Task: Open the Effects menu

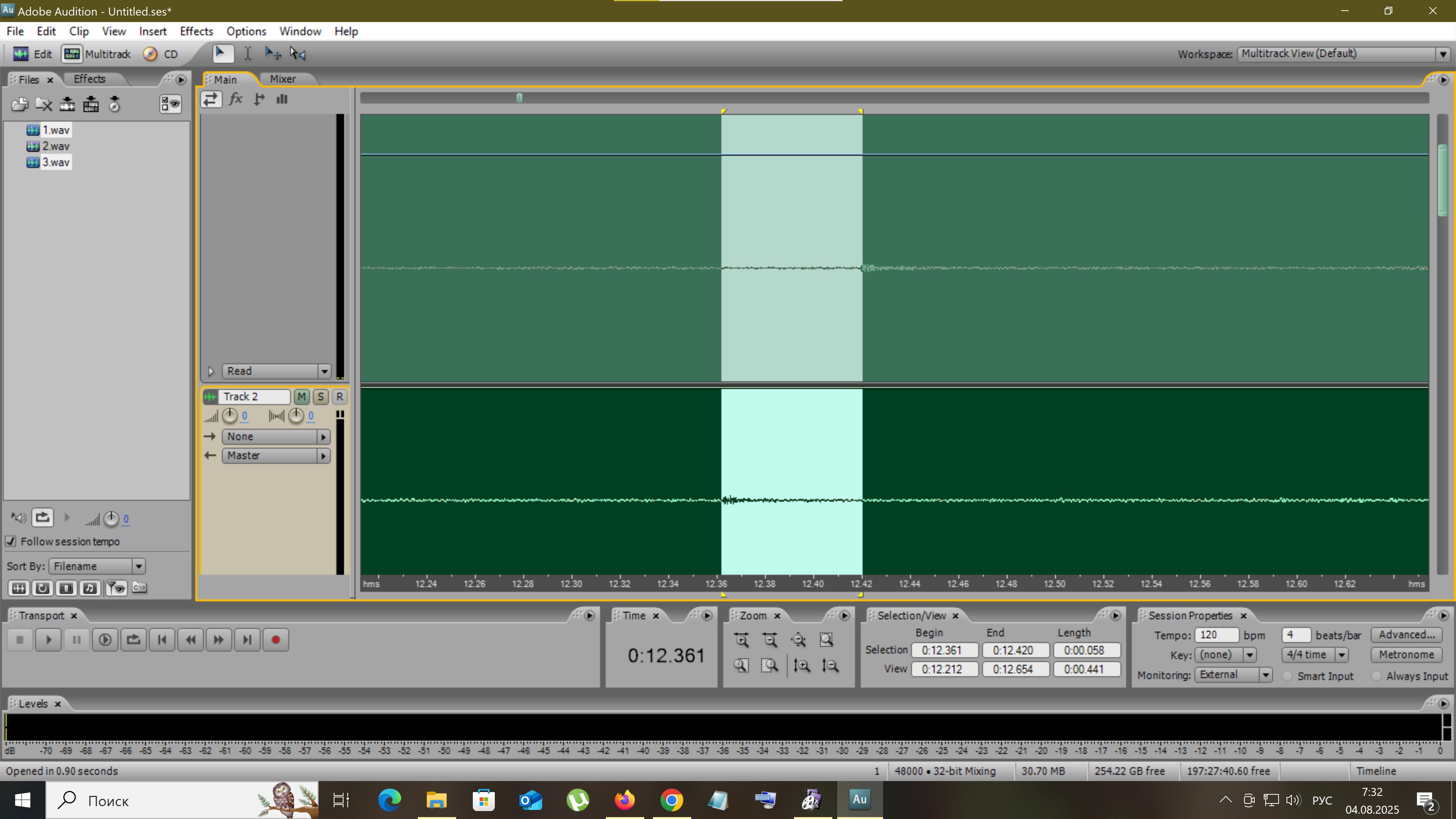Action: point(196,31)
